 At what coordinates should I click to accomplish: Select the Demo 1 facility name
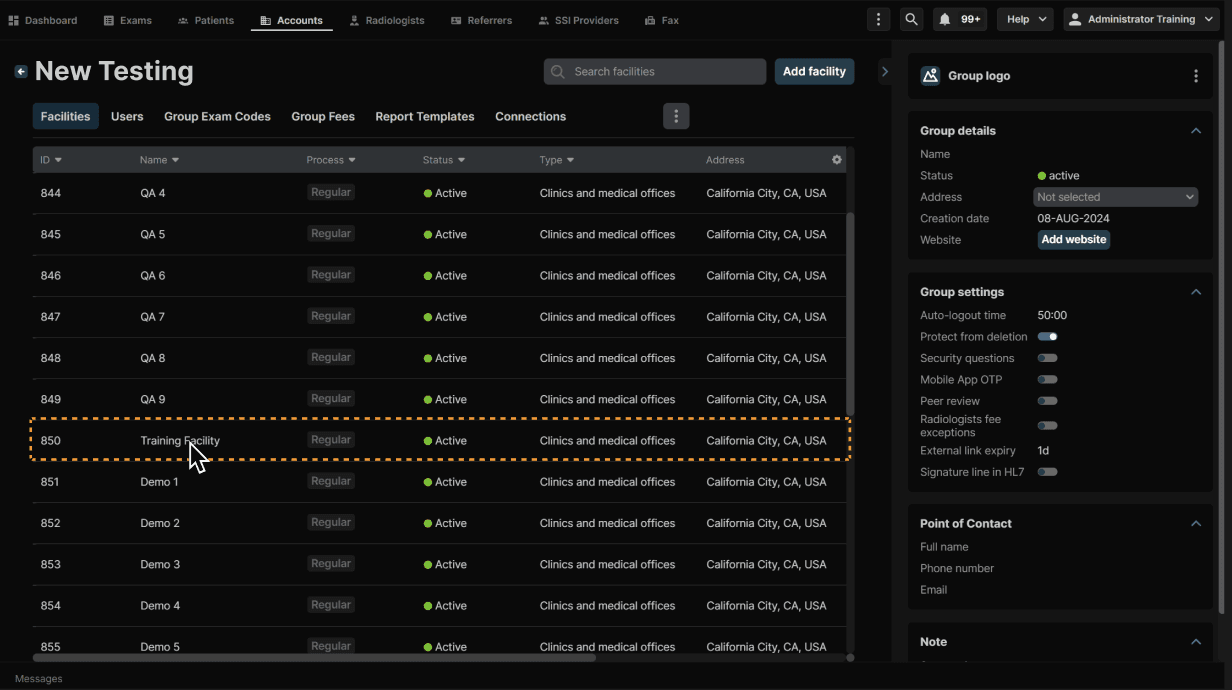click(160, 482)
